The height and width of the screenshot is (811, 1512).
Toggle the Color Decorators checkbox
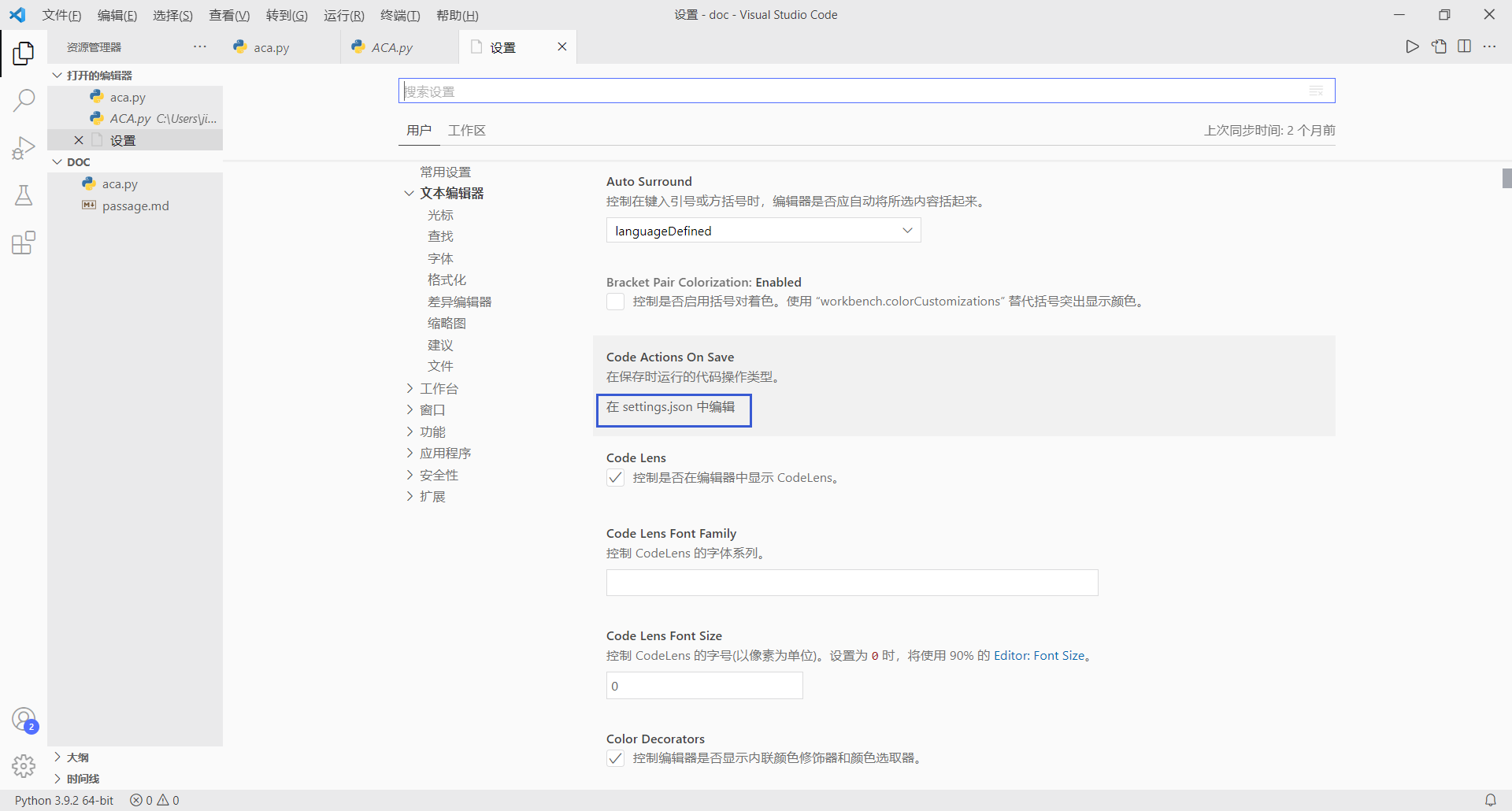pos(616,758)
